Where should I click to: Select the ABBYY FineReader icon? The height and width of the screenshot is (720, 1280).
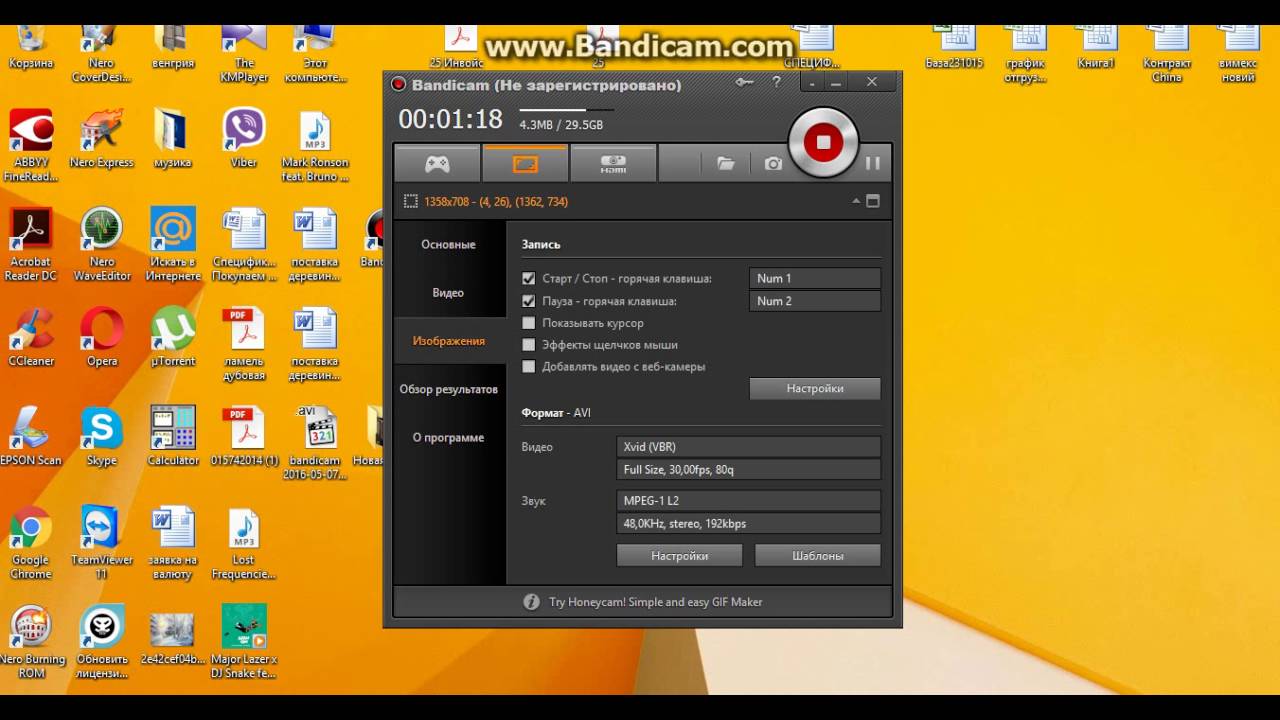tap(31, 146)
